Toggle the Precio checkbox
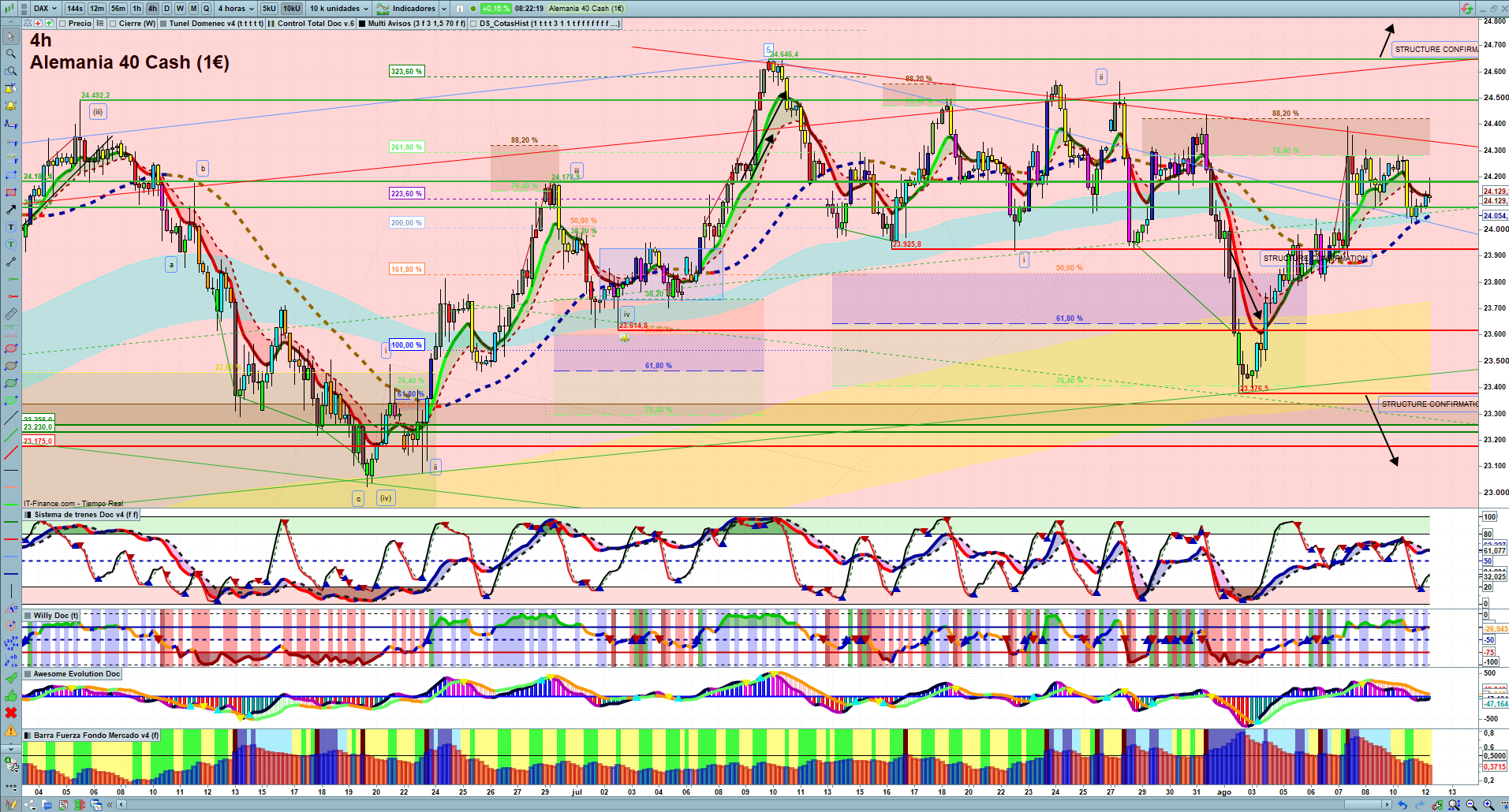1509x812 pixels. [63, 24]
